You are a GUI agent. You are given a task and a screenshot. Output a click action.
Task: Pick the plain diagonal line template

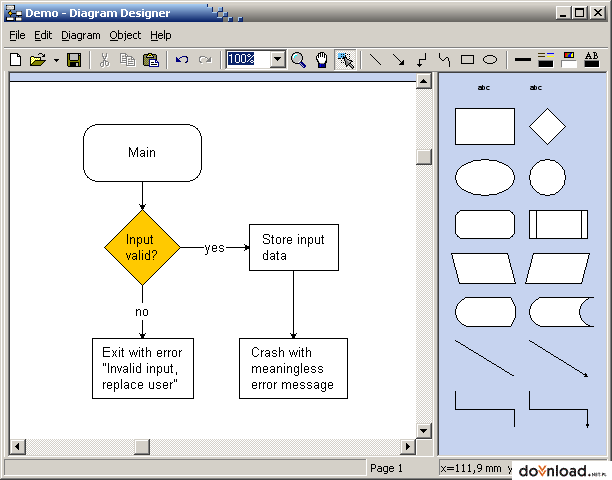click(x=484, y=358)
